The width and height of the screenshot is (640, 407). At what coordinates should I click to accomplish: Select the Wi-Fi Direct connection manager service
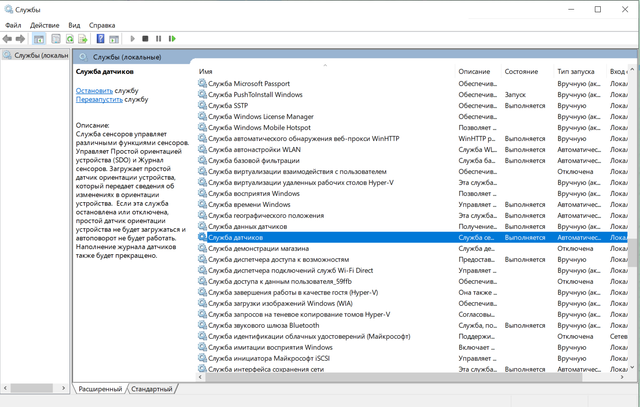412,270
